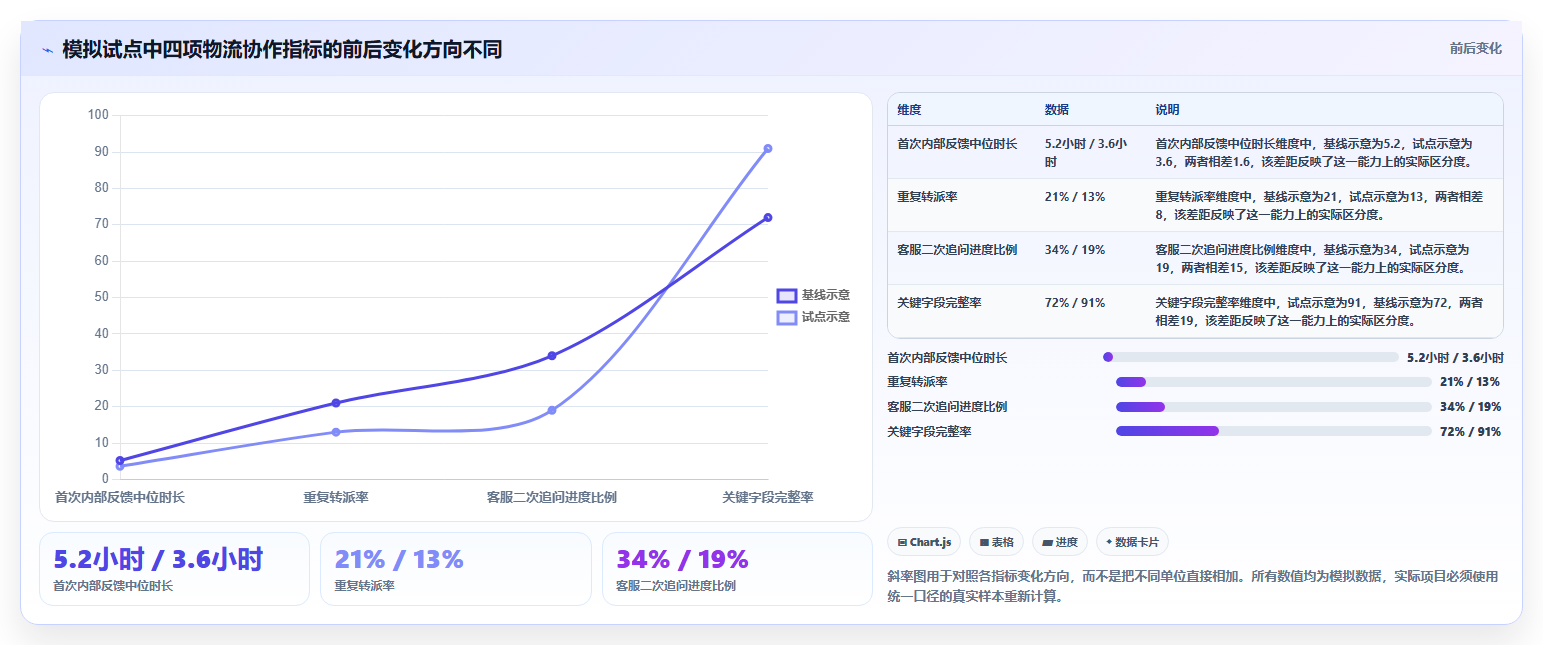Click the pilot point at 客服二次追问进度比例 (19)
Screen dimensions: 1543x645
(552, 410)
